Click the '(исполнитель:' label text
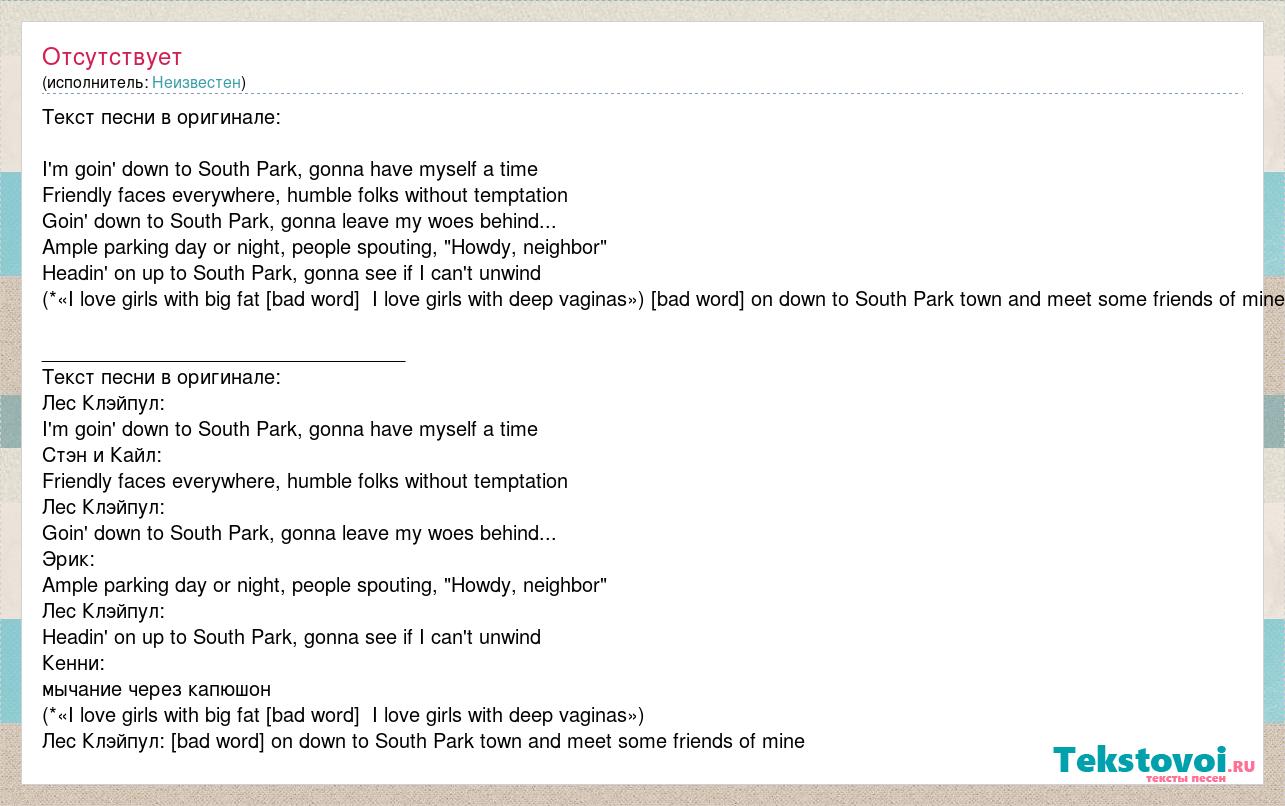 95,82
